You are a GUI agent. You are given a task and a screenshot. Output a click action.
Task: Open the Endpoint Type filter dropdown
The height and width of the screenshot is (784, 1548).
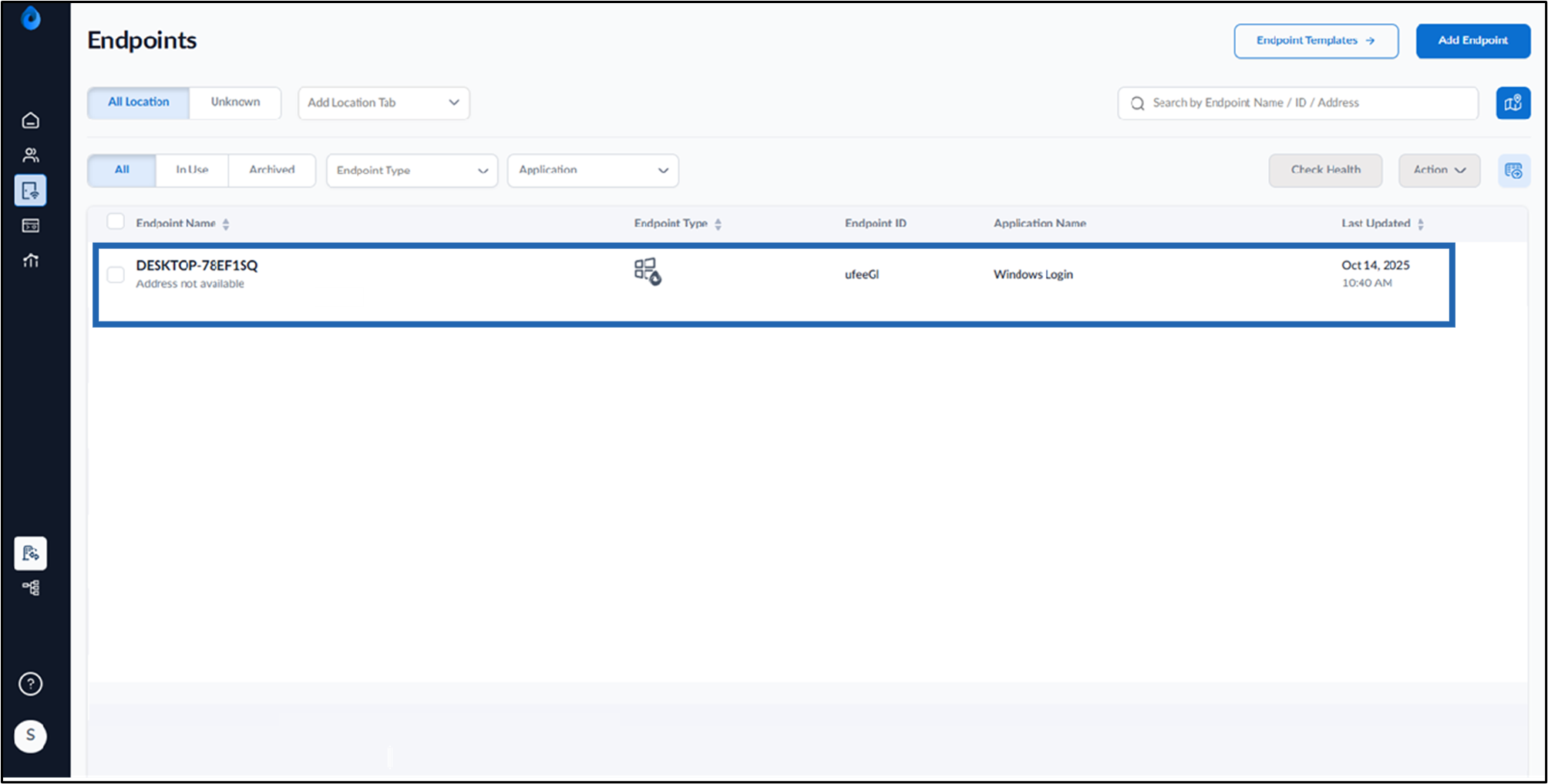tap(412, 170)
